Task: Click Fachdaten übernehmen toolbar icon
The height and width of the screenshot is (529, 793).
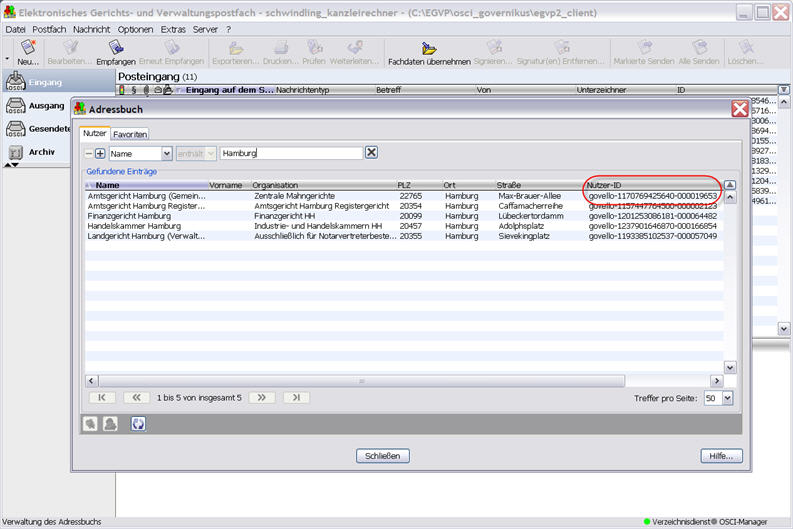Action: click(x=428, y=52)
